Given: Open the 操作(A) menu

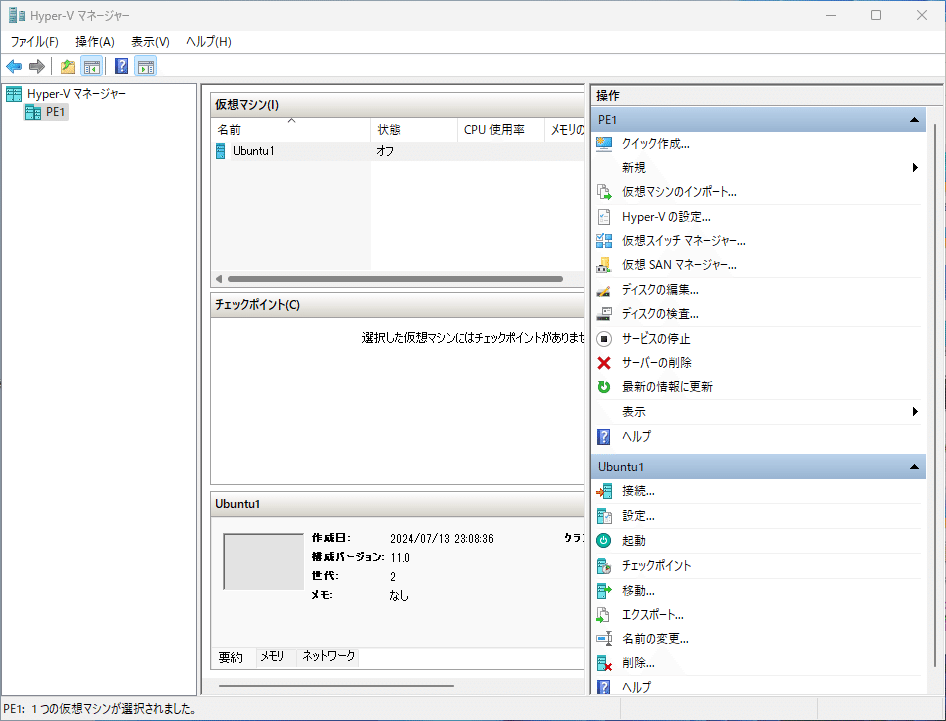Looking at the screenshot, I should tap(95, 42).
